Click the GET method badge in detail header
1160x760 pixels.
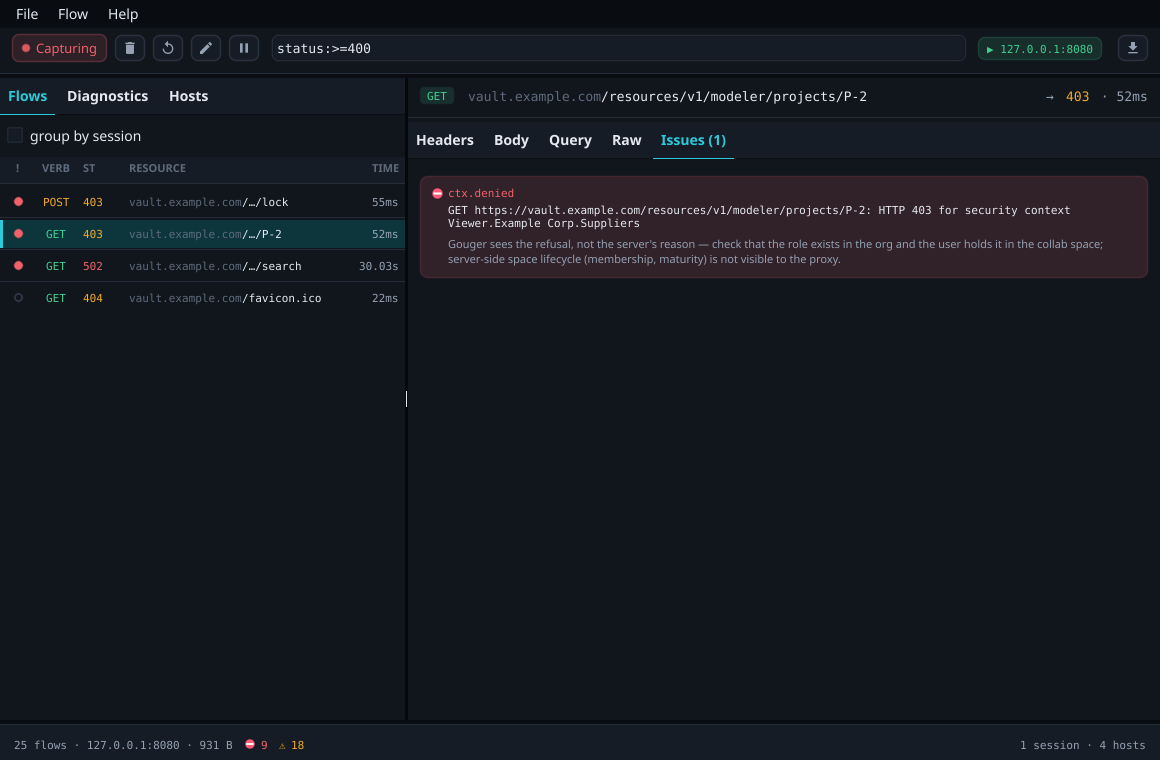(436, 96)
